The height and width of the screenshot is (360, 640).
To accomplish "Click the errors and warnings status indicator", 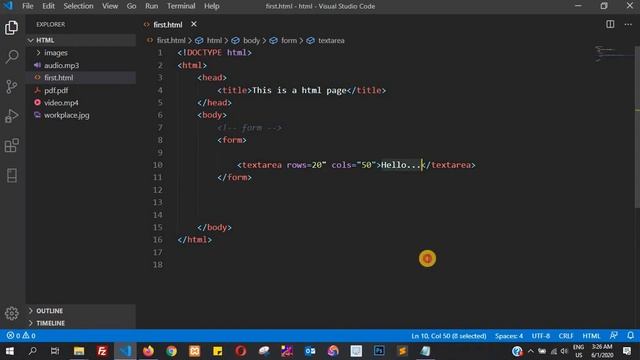I will pos(21,336).
